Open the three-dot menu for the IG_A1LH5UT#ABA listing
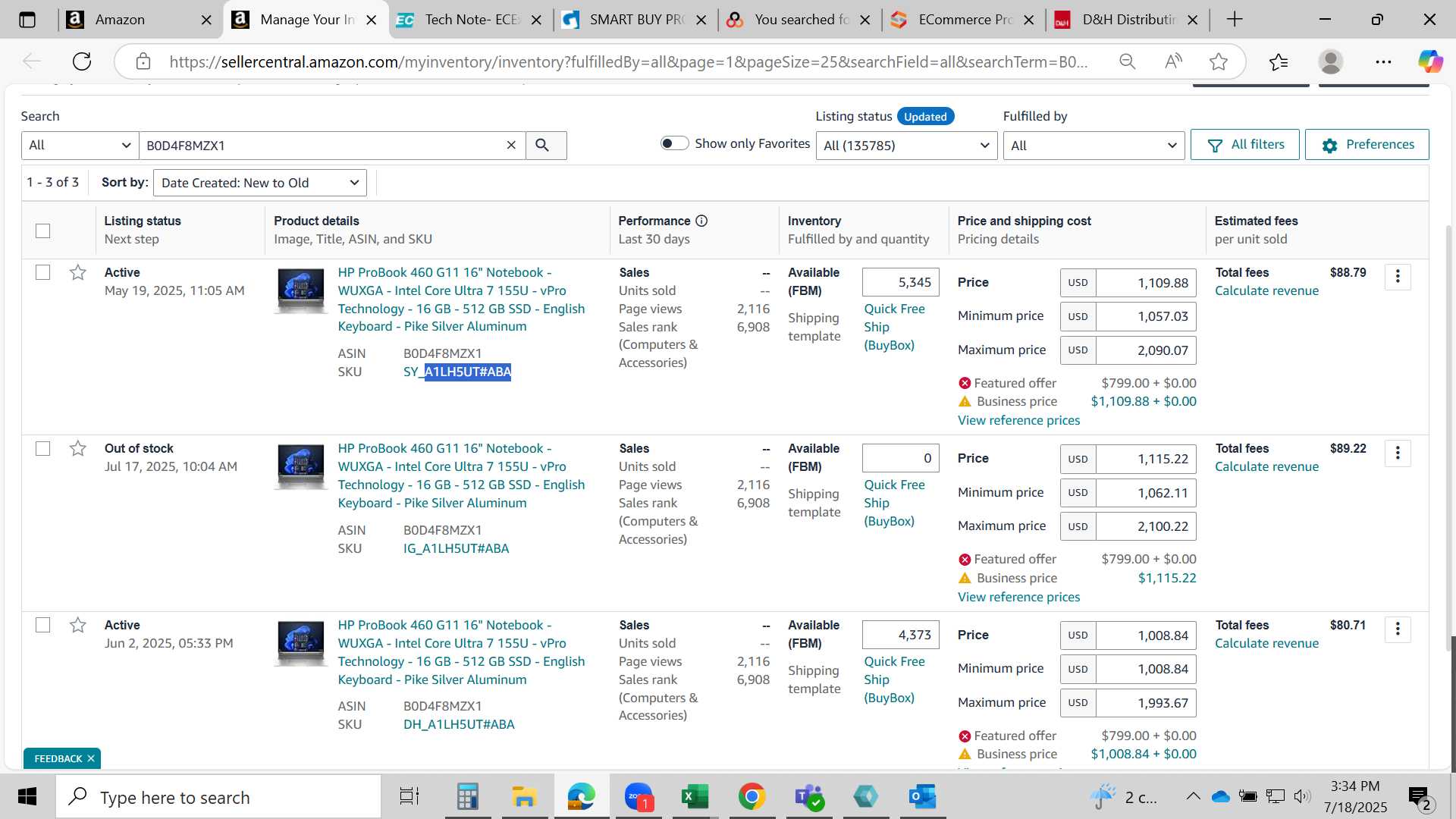The image size is (1456, 819). coord(1397,453)
